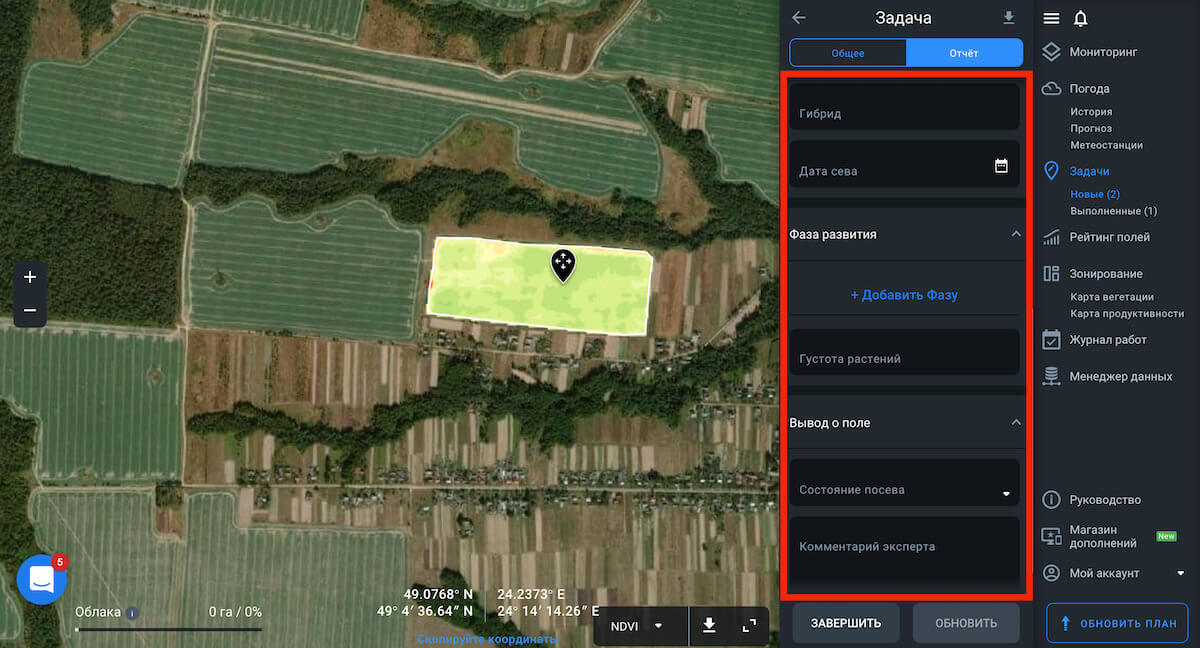
Task: Click the map zoom out minus button
Action: click(30, 311)
